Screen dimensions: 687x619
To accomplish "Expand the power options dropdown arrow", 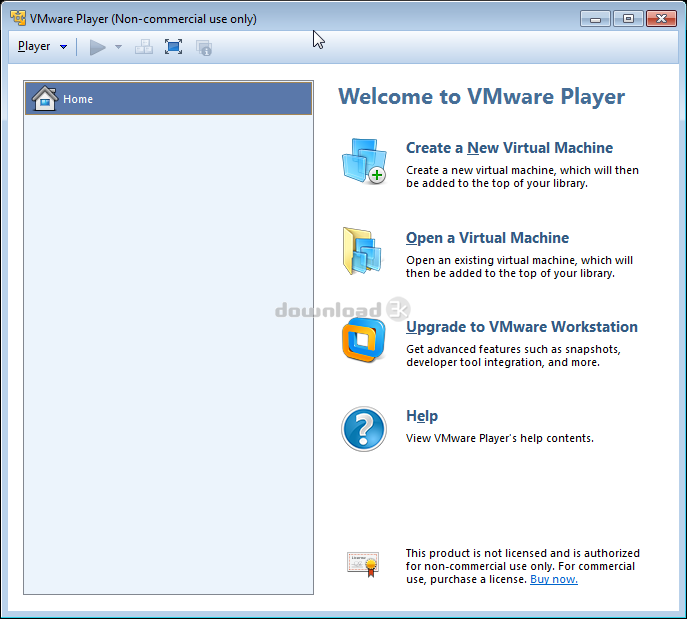I will (x=118, y=47).
